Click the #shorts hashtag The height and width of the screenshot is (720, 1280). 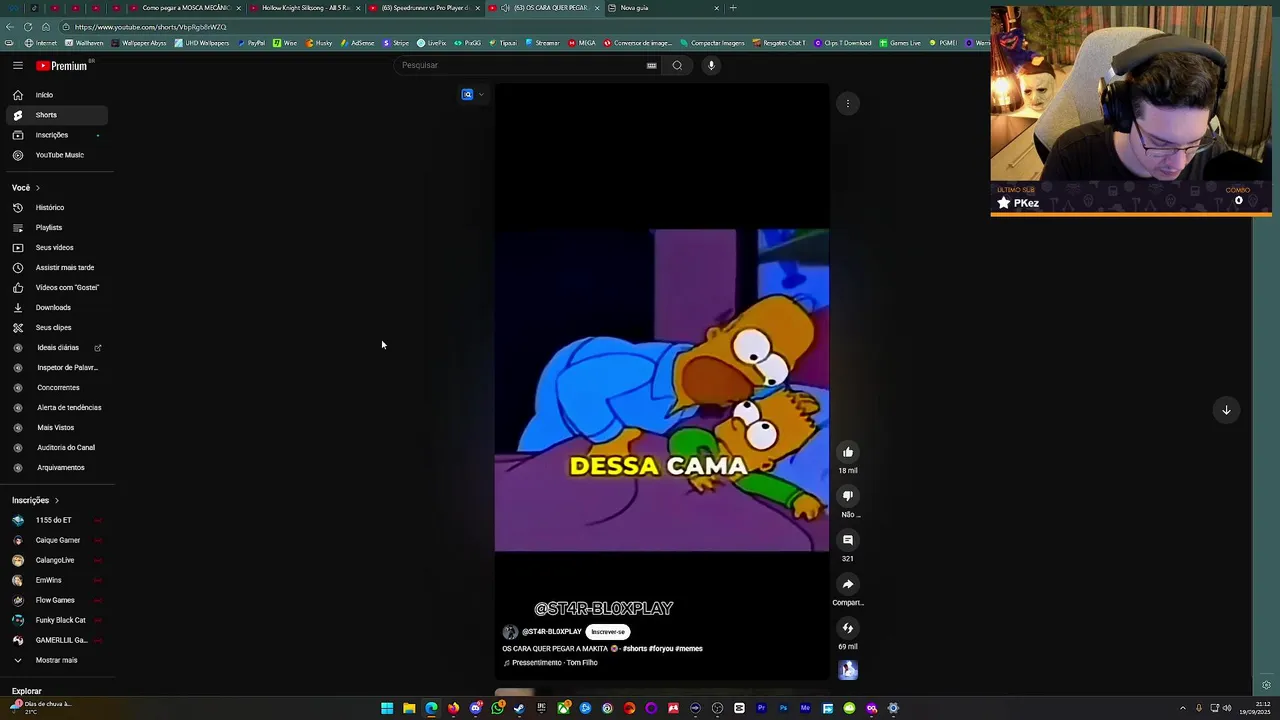pyautogui.click(x=634, y=649)
